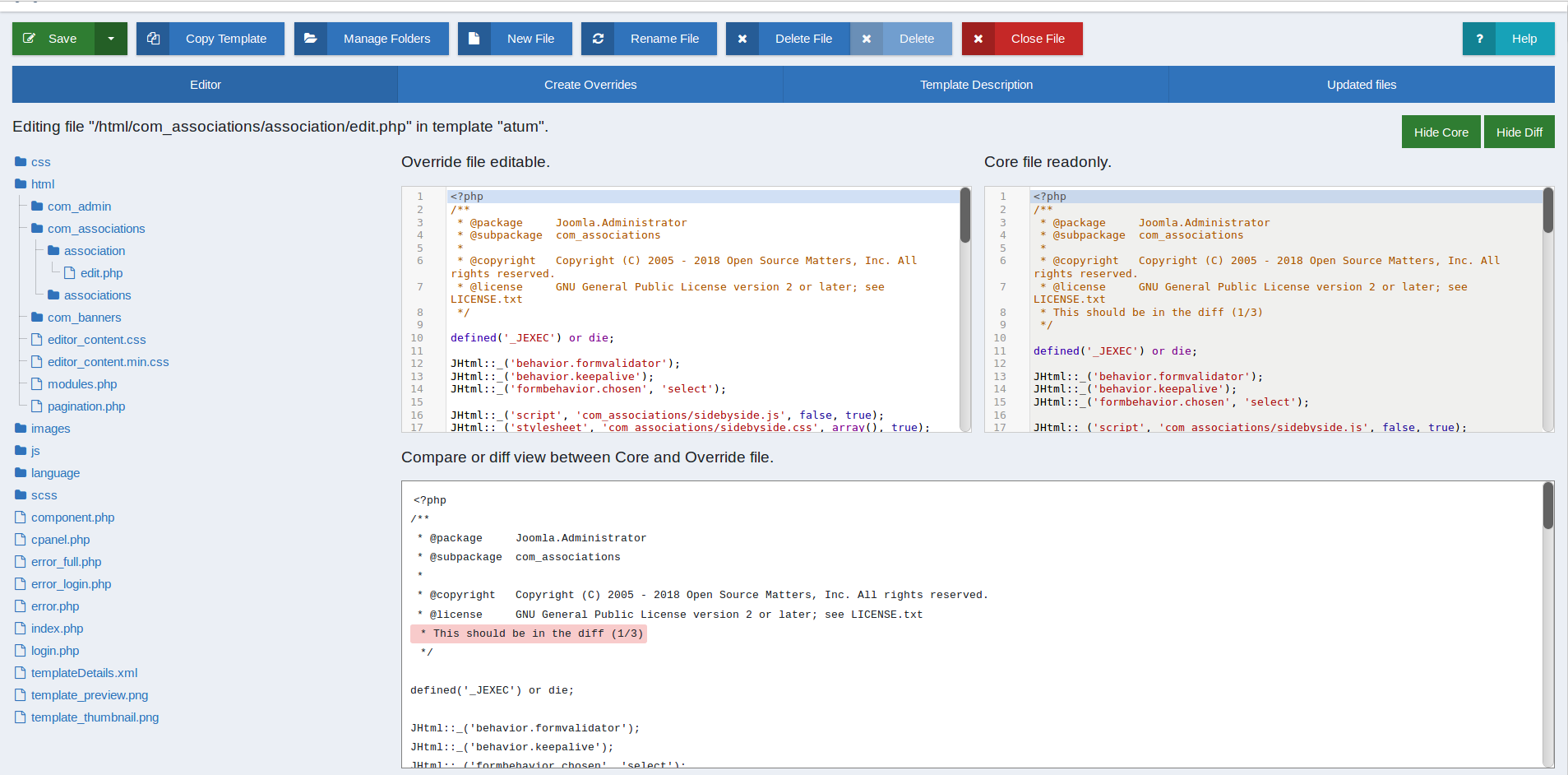Open component.php file
The width and height of the screenshot is (1568, 775).
click(65, 517)
